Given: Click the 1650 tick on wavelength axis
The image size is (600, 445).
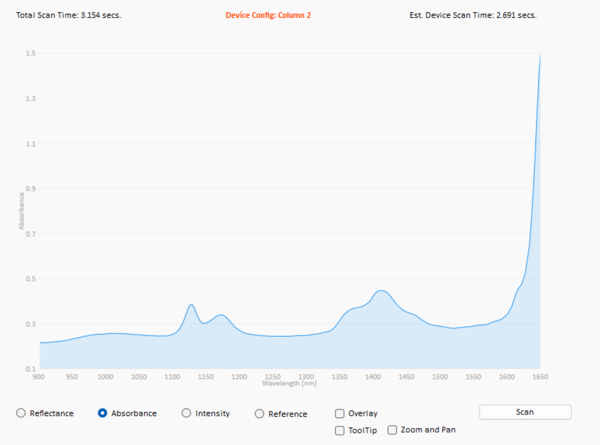Looking at the screenshot, I should coord(540,377).
